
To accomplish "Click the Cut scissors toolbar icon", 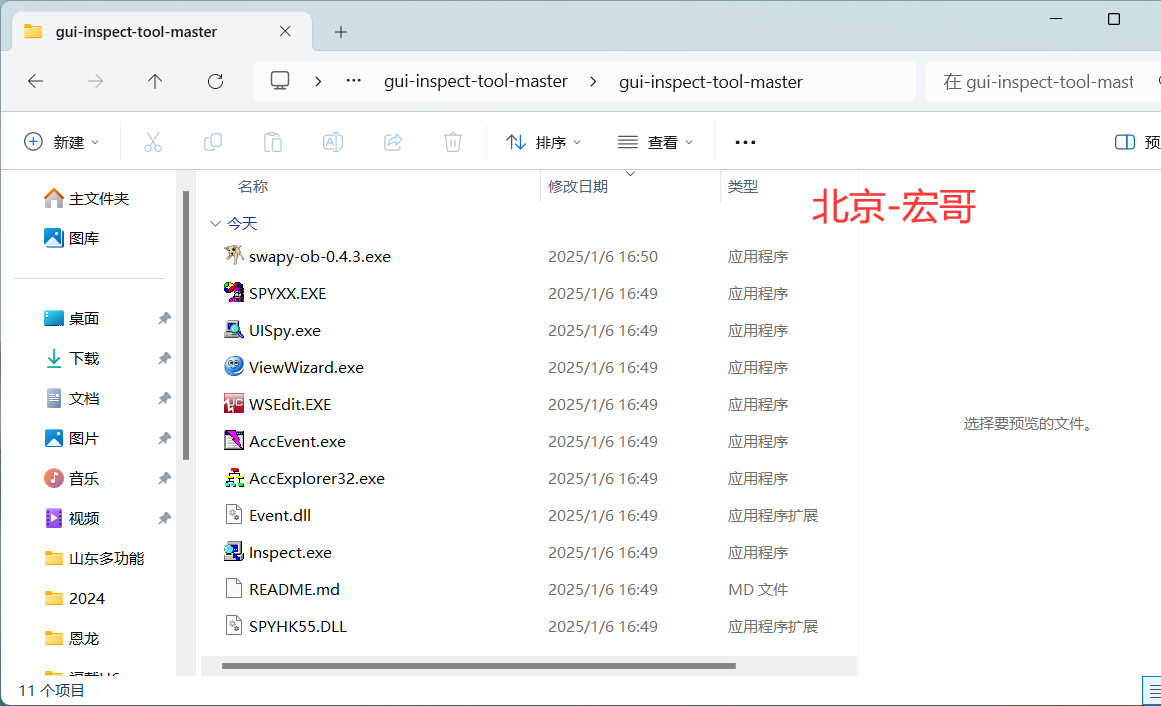I will coord(153,142).
